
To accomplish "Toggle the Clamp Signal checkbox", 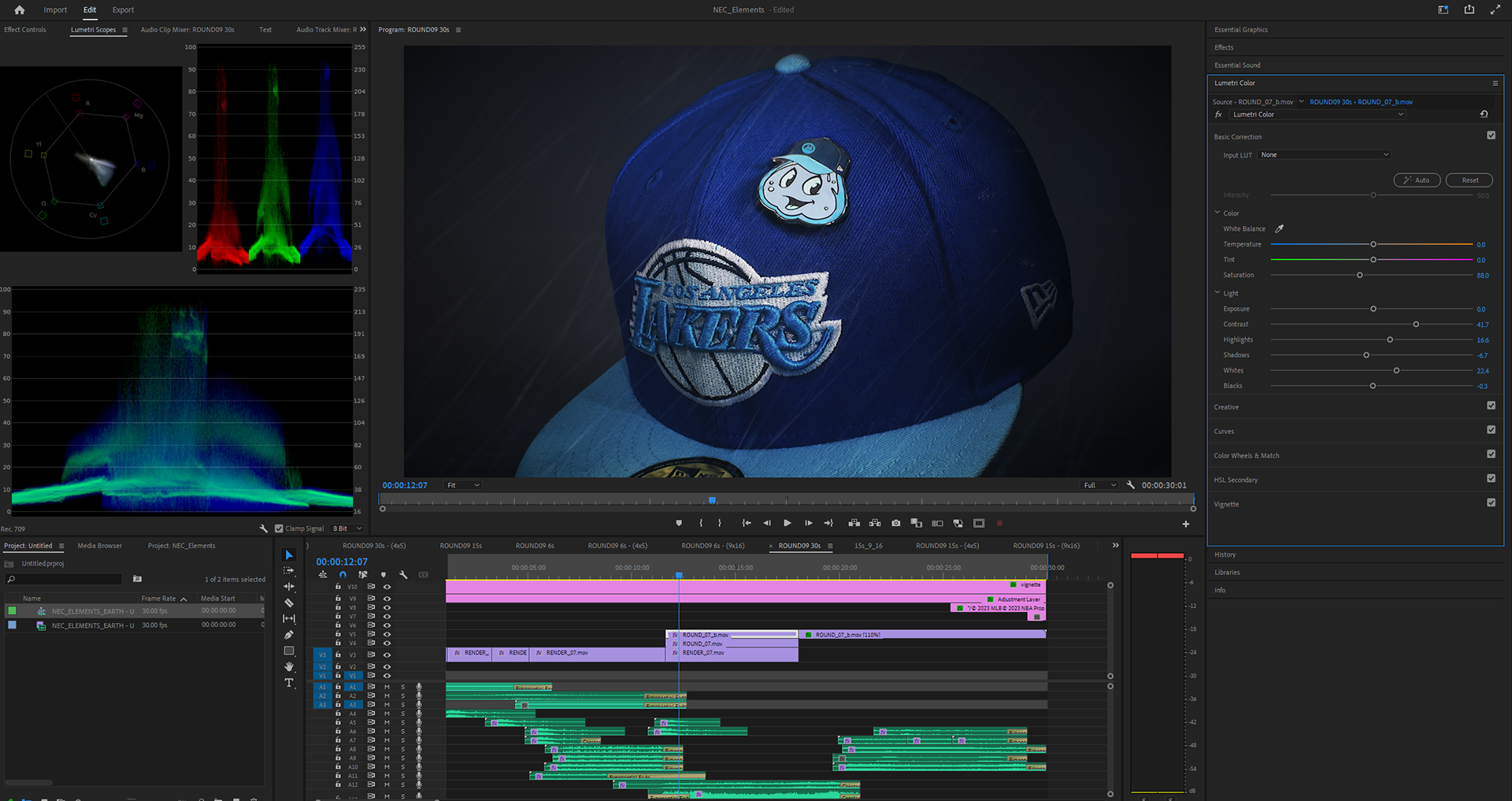I will tap(279, 528).
